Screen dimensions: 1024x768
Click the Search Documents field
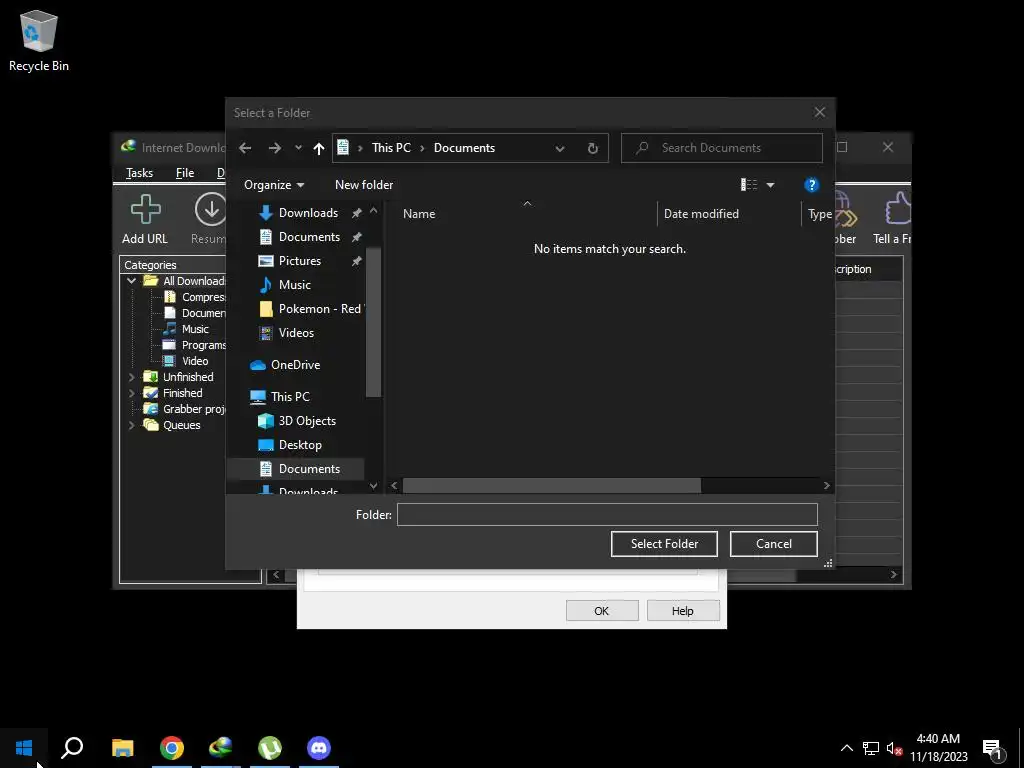coord(722,148)
